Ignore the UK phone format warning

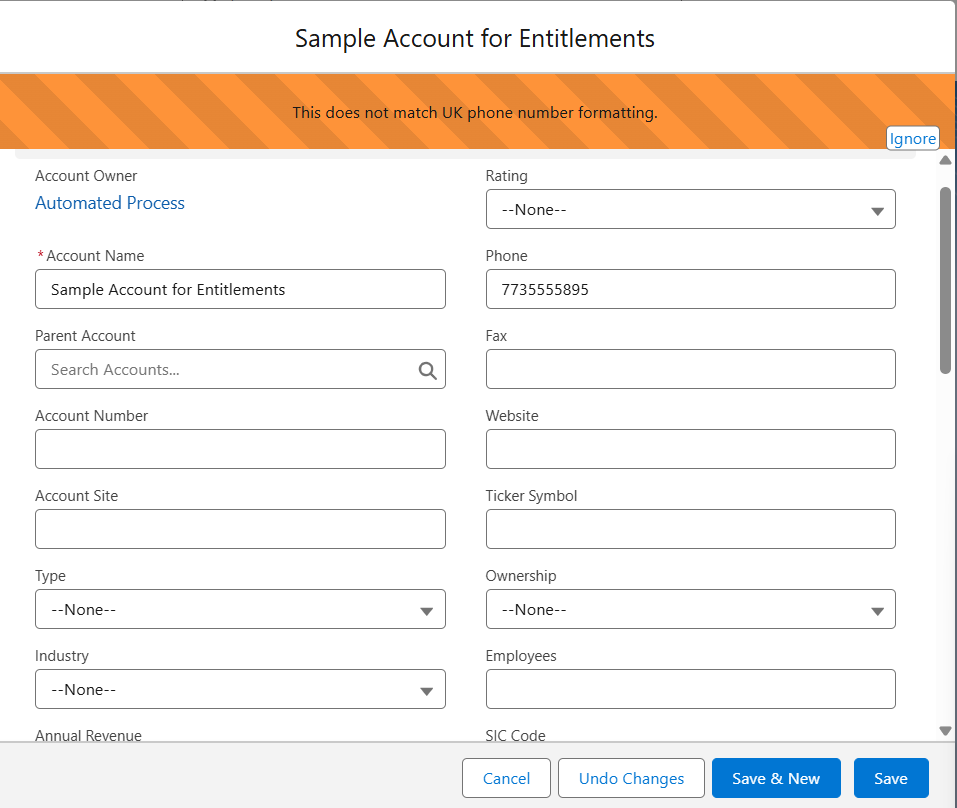912,139
